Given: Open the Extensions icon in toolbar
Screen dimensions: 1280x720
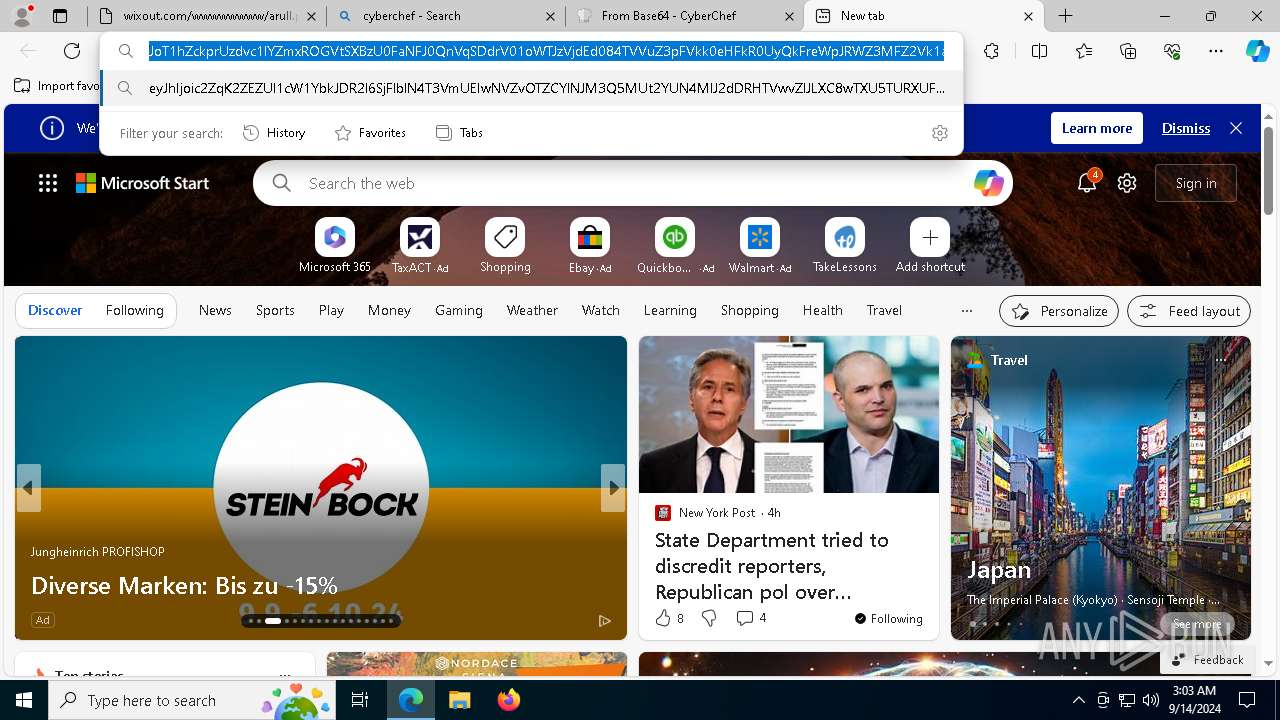Looking at the screenshot, I should coord(991,51).
